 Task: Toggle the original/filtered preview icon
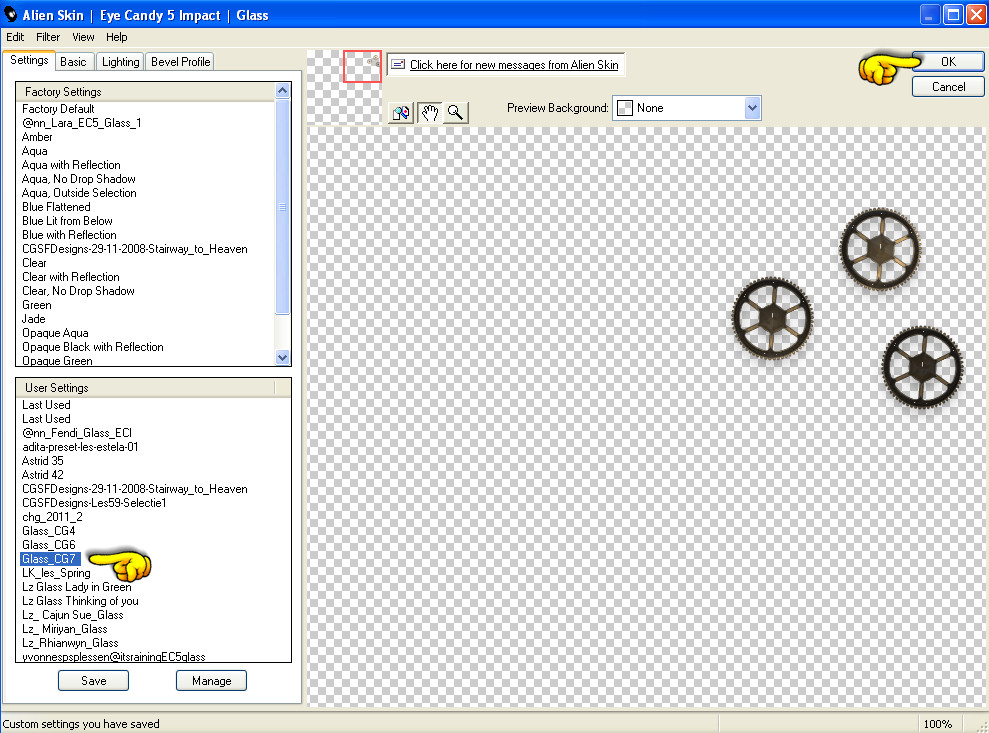pos(401,113)
